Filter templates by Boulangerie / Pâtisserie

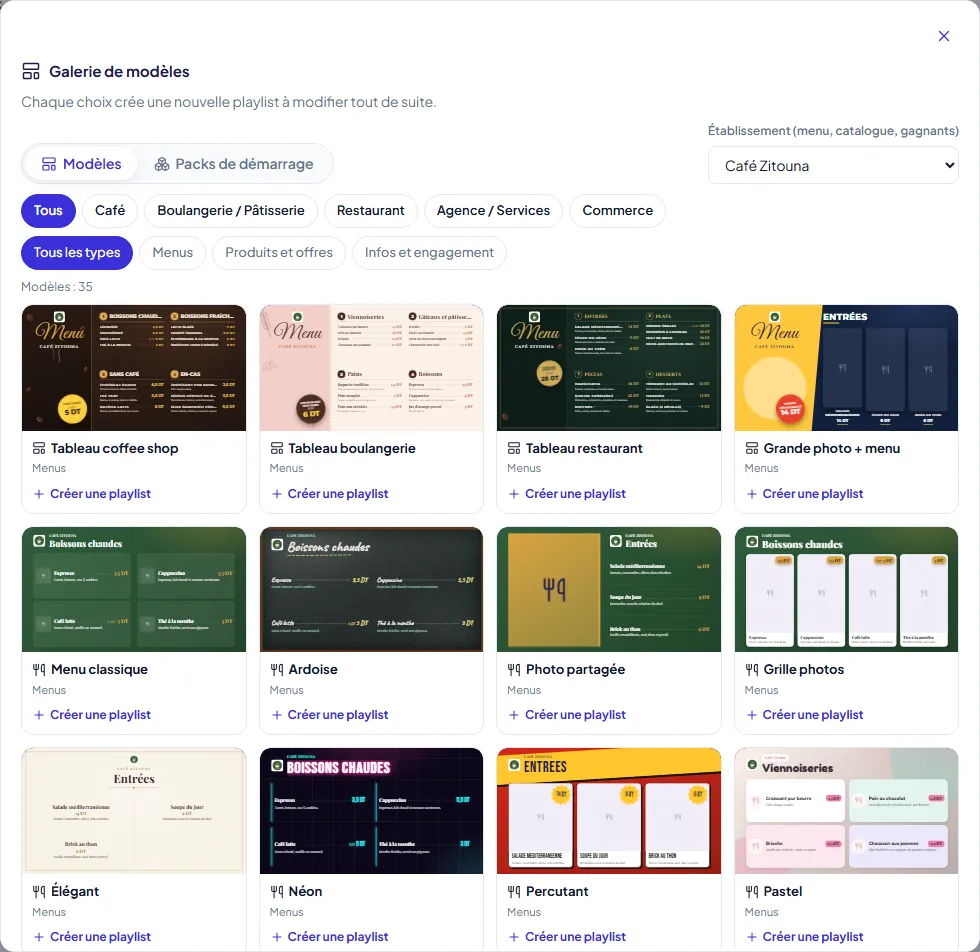click(231, 211)
